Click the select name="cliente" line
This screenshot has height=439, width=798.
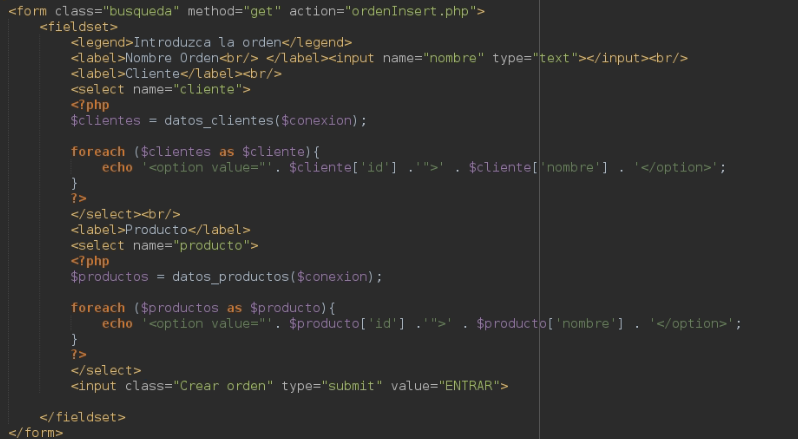(161, 90)
